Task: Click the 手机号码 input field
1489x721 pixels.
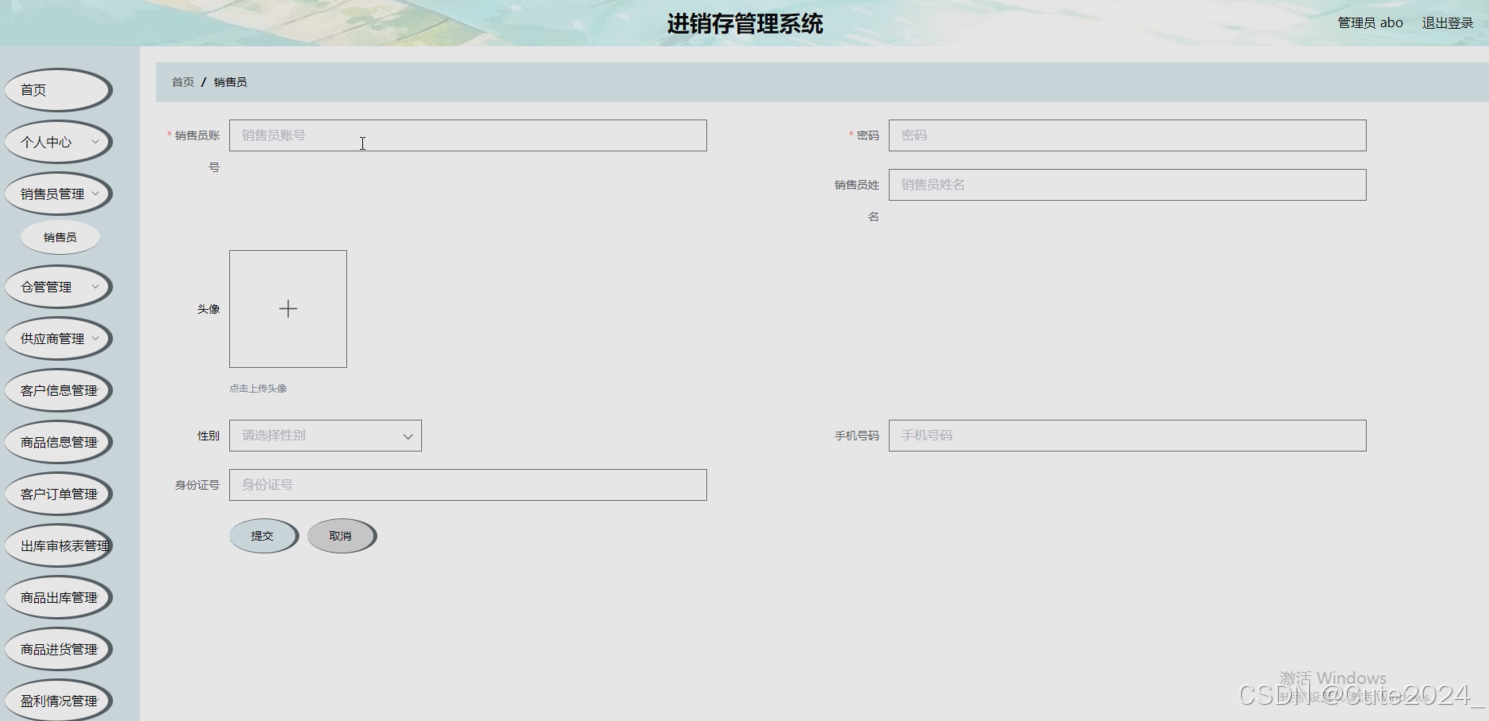Action: click(1126, 435)
